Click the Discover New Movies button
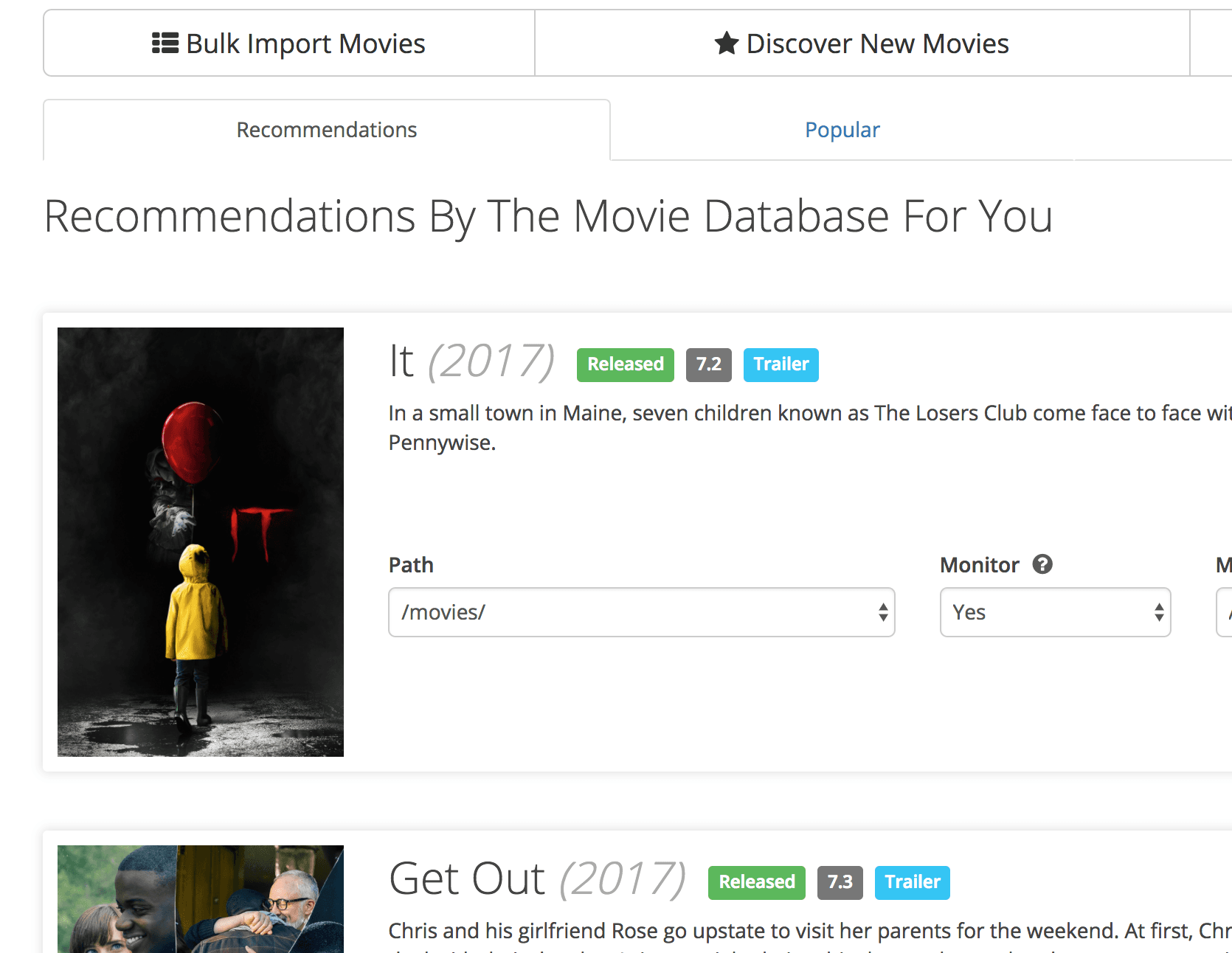The height and width of the screenshot is (953, 1232). [862, 44]
